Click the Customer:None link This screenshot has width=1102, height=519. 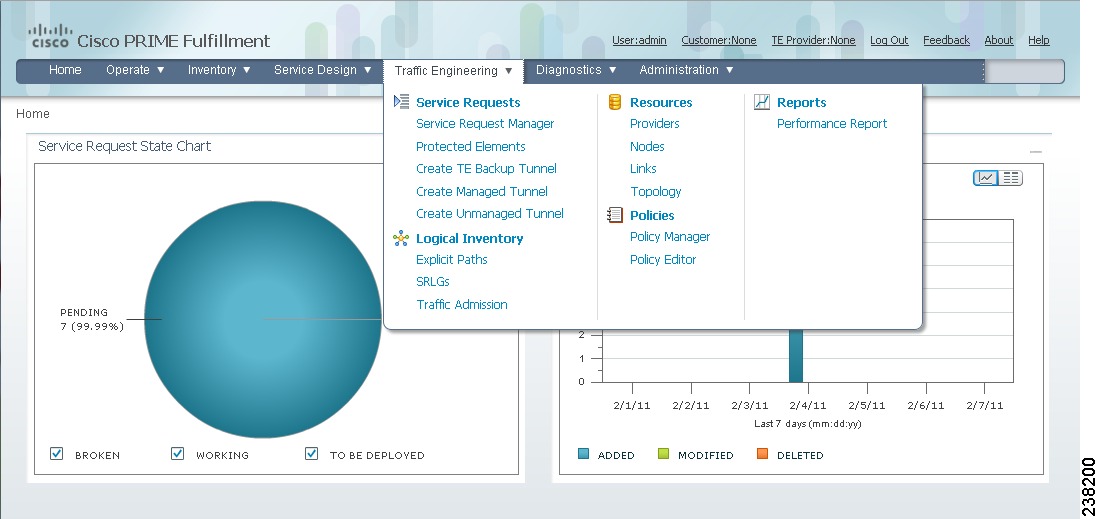719,40
